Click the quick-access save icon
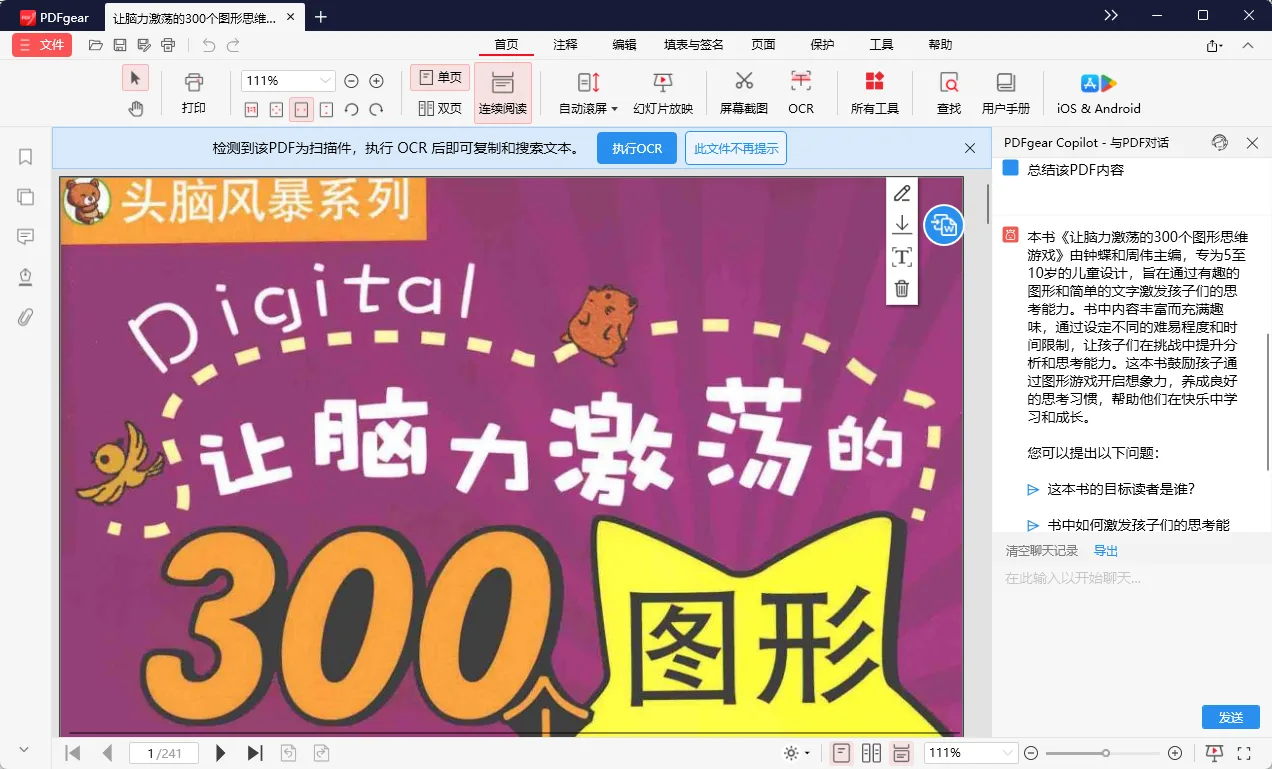Image resolution: width=1272 pixels, height=769 pixels. click(x=120, y=45)
